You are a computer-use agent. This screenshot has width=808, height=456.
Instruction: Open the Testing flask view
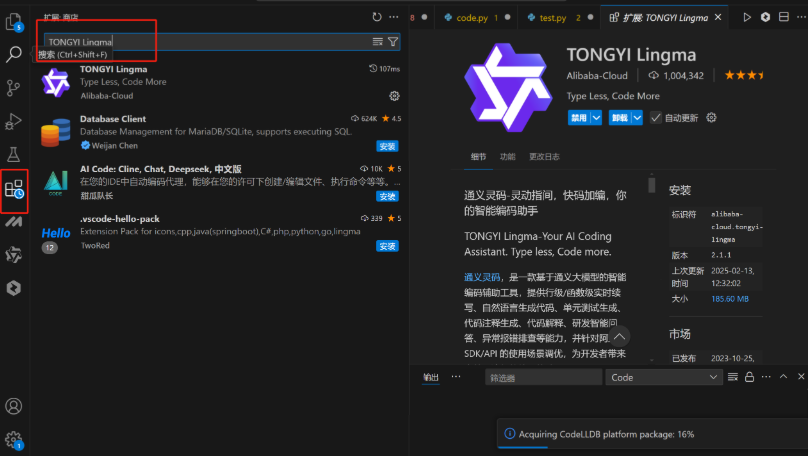tap(13, 154)
